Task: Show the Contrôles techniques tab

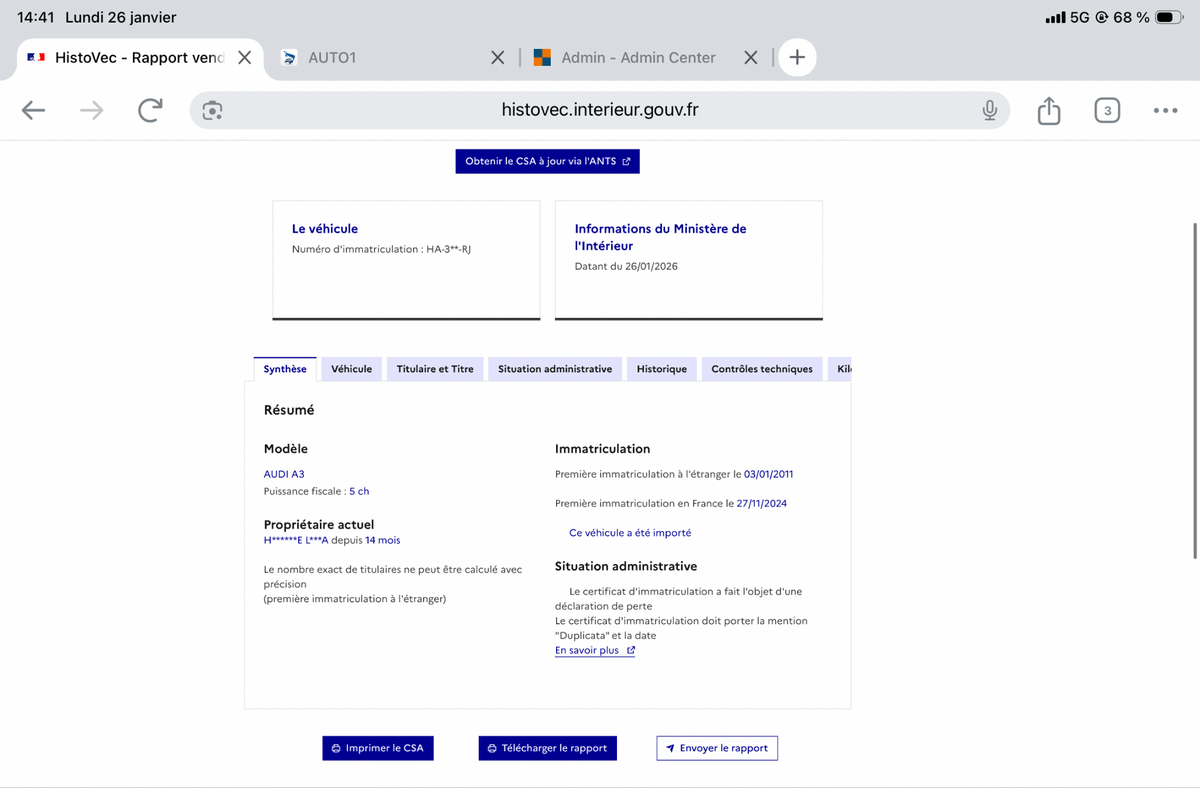Action: [x=762, y=369]
